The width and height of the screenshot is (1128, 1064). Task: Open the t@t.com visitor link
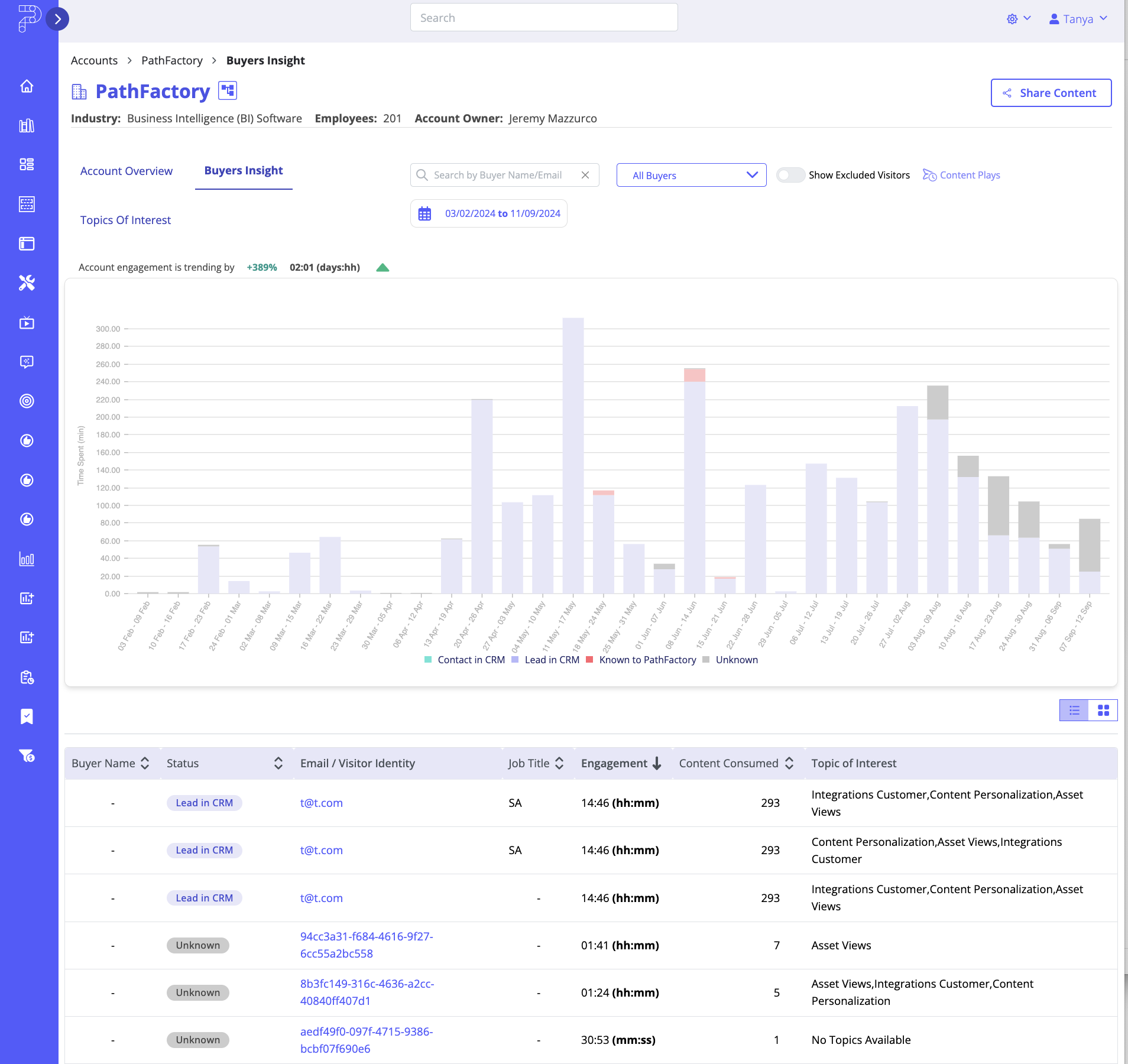pos(321,803)
